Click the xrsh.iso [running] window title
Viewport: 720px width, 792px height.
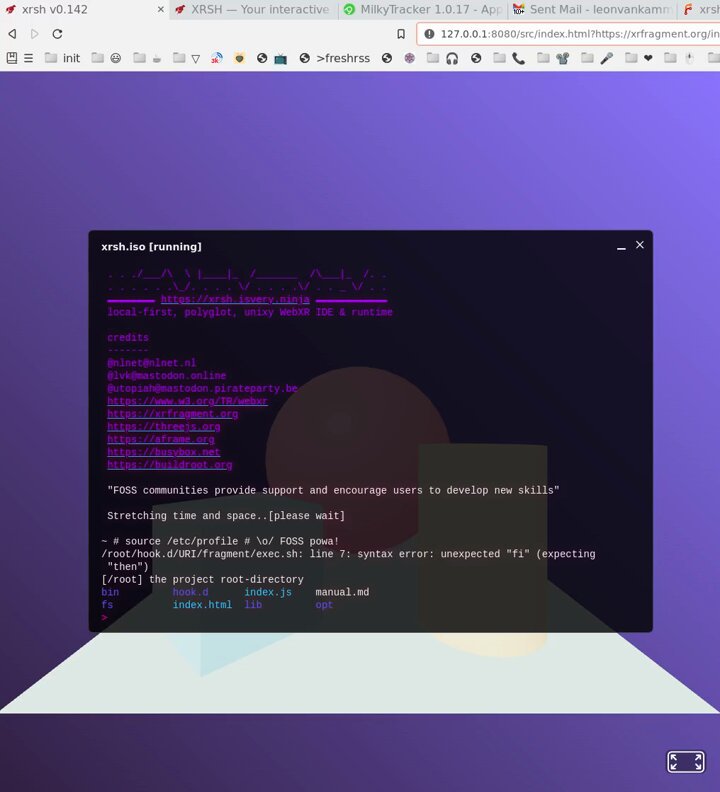[152, 247]
